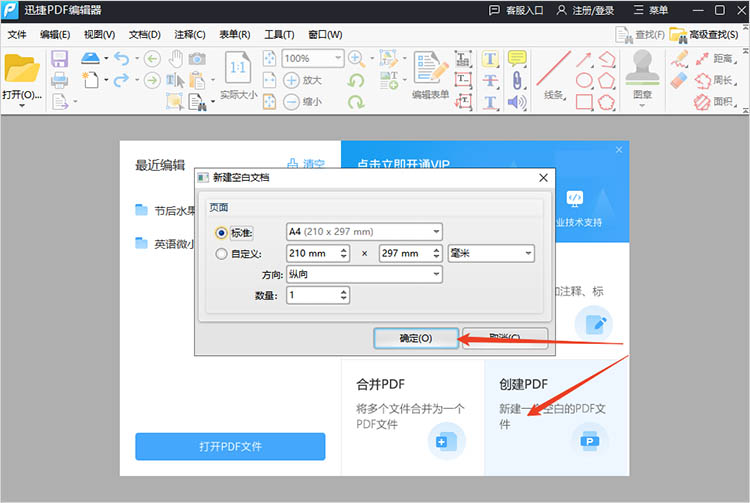Click the Merge PDF (合并PDF) card
This screenshot has height=503, width=750.
pos(413,417)
